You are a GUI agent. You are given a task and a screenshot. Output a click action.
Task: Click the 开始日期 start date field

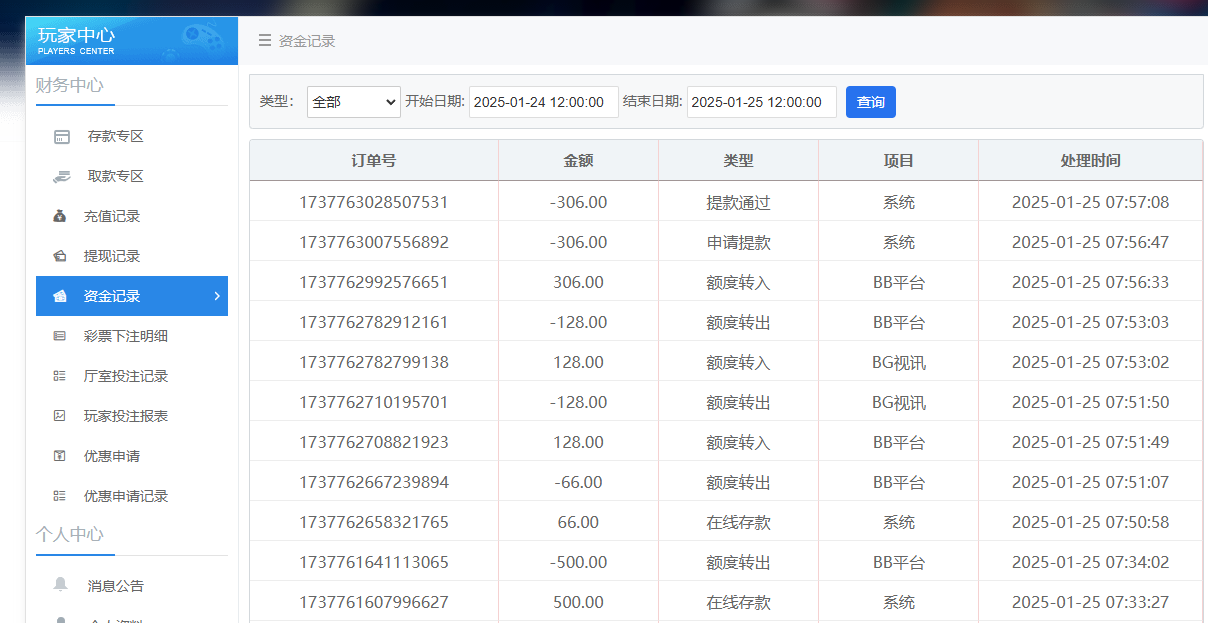(x=543, y=101)
